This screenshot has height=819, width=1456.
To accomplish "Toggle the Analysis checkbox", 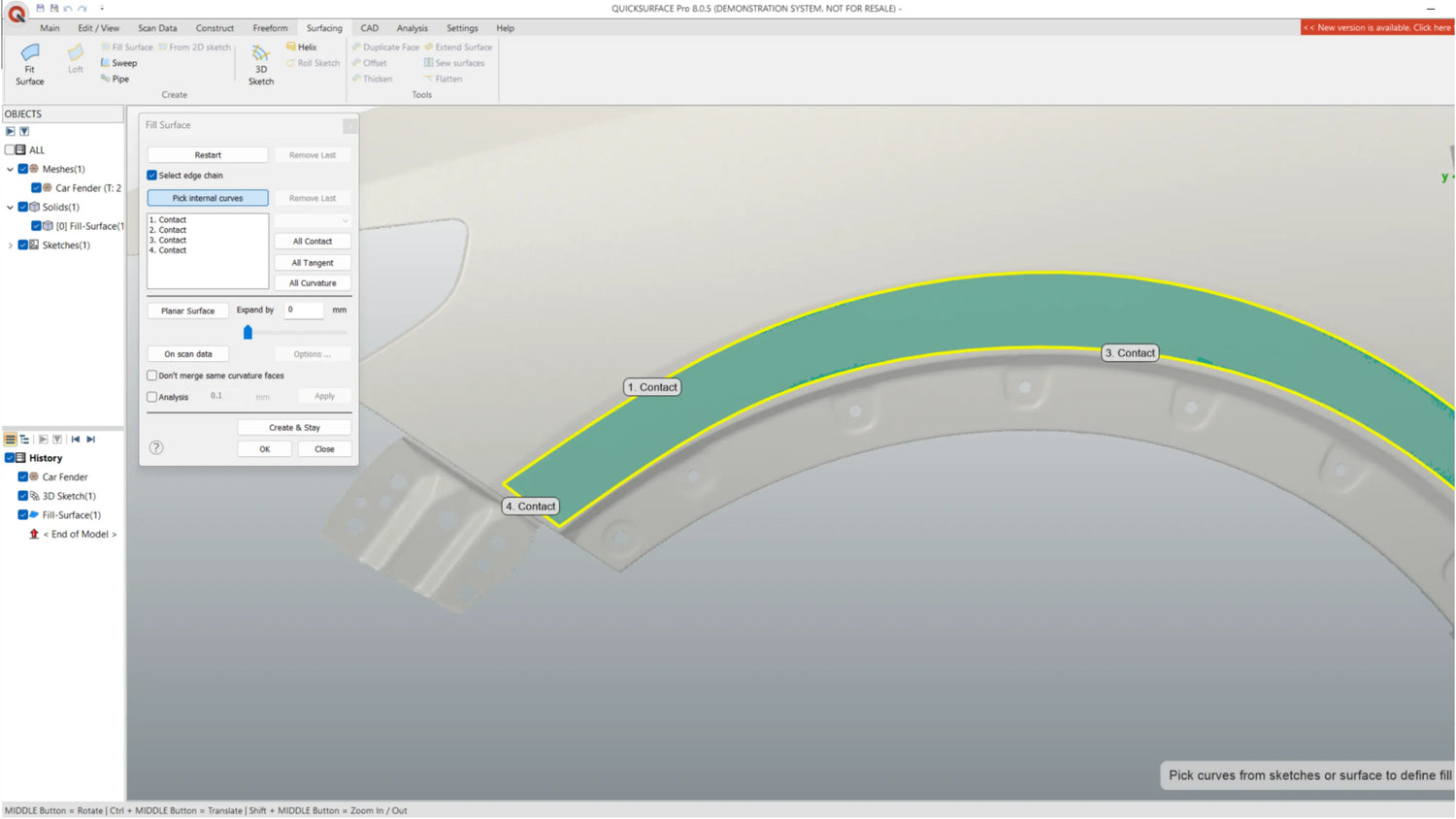I will 152,397.
